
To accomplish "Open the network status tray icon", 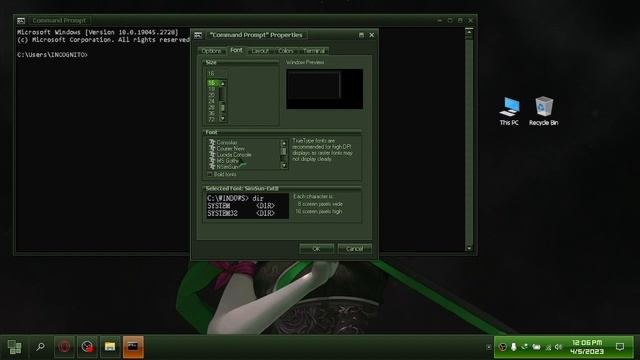I will point(548,347).
